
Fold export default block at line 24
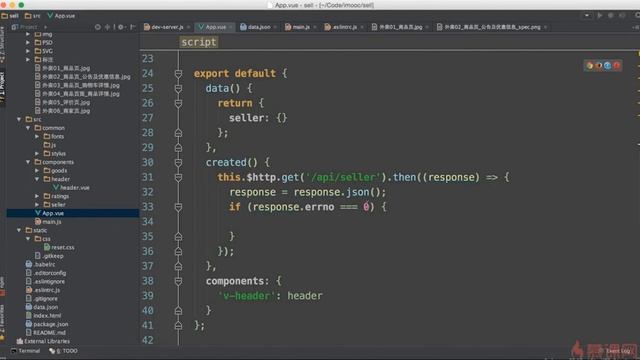click(x=178, y=73)
